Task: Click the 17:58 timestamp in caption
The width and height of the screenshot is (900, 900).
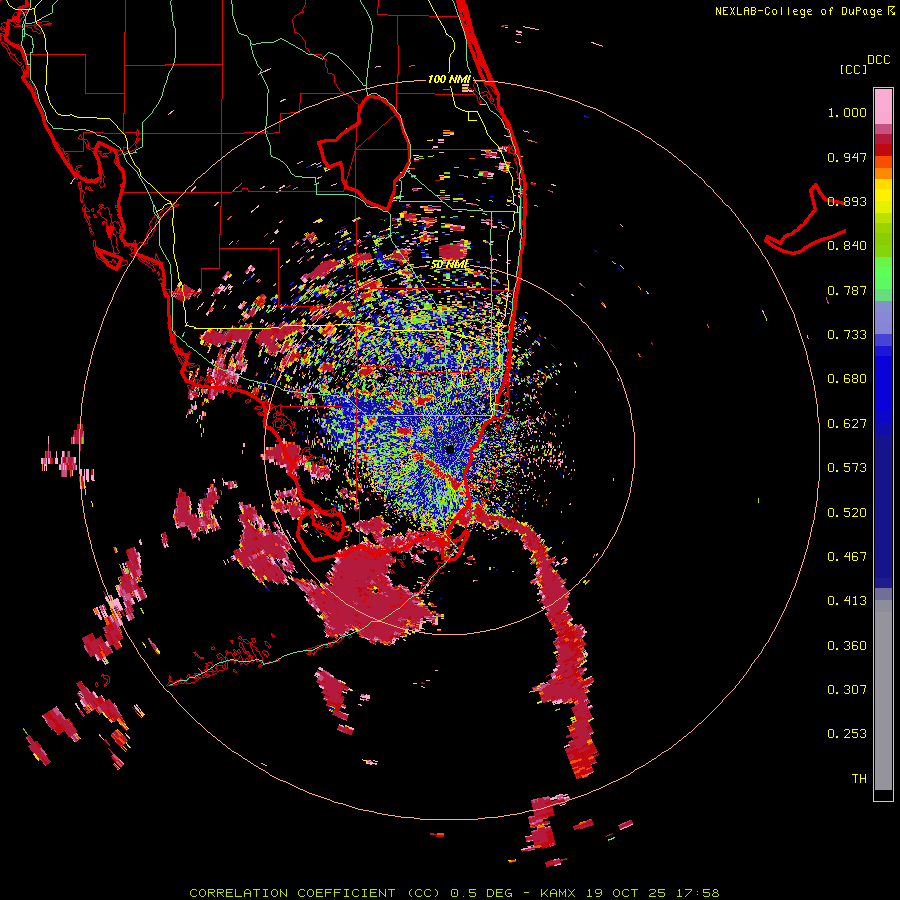Action: [x=697, y=893]
